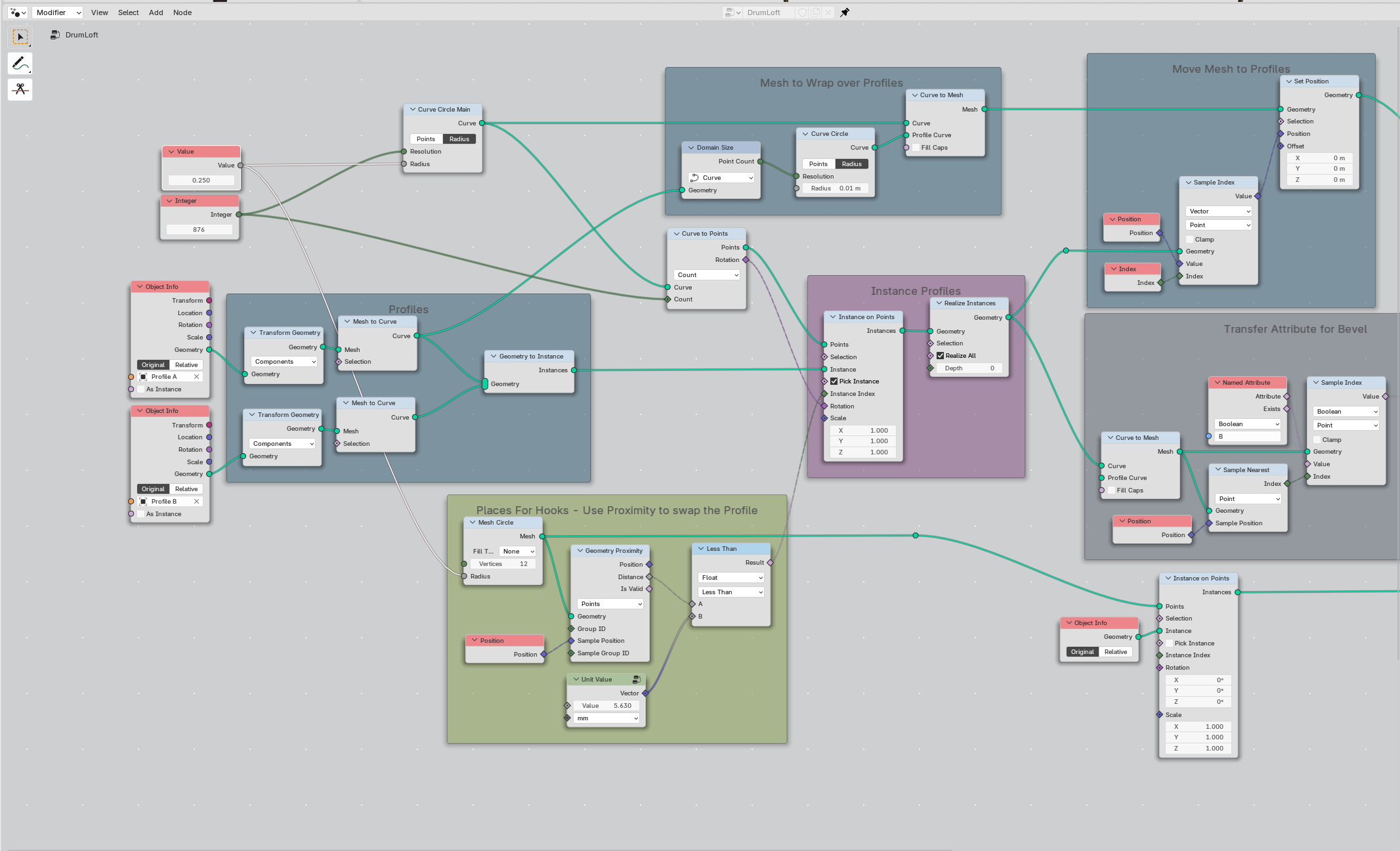This screenshot has width=1400, height=851.
Task: Toggle the Pick Instance checkbox in Instance Profiles
Action: pyautogui.click(x=834, y=382)
